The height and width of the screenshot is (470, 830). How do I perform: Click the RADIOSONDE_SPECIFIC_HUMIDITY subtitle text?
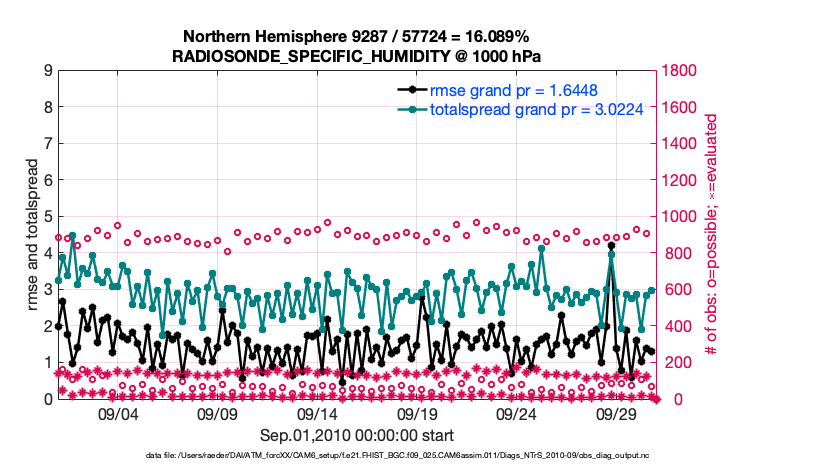(358, 56)
